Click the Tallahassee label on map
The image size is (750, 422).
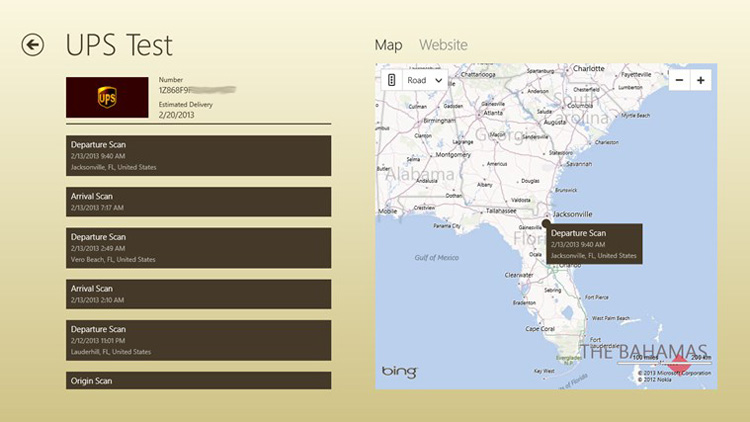[x=501, y=211]
